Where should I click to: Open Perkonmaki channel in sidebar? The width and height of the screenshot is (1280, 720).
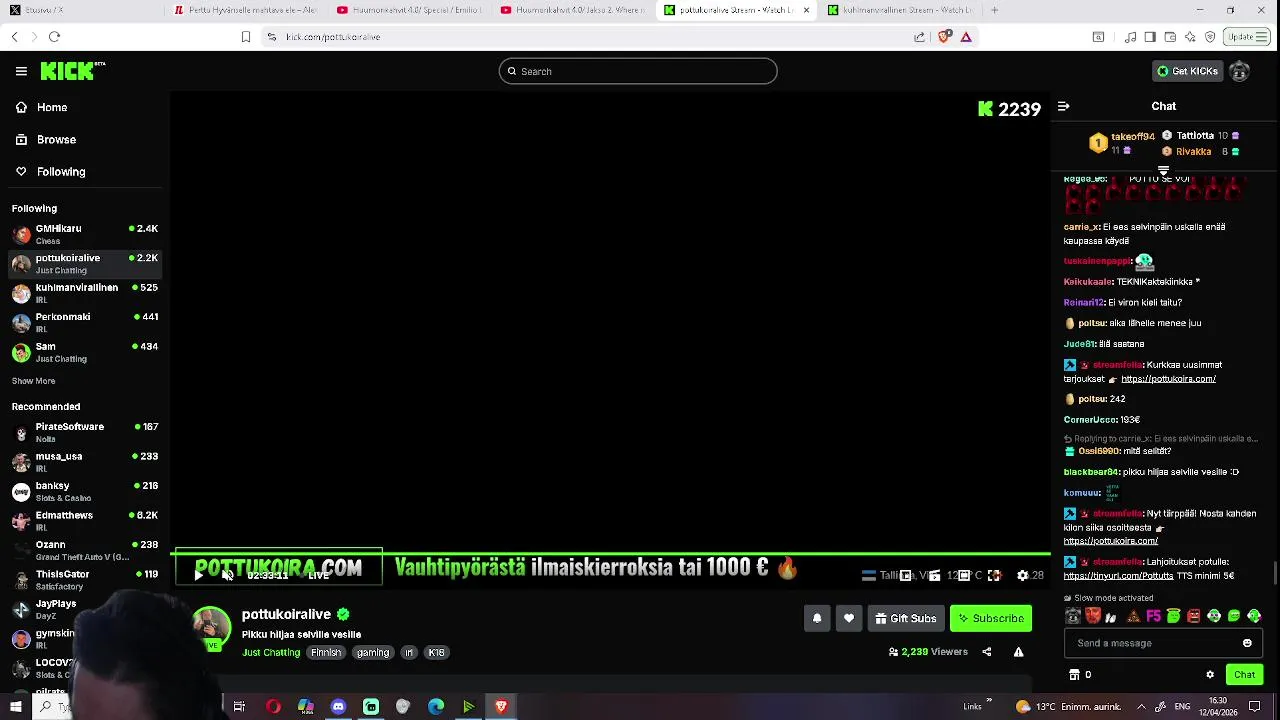85,322
